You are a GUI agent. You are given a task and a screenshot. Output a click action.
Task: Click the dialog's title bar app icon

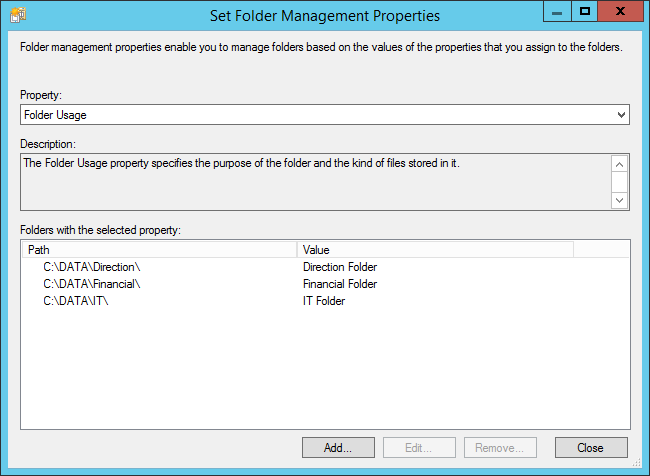click(18, 15)
